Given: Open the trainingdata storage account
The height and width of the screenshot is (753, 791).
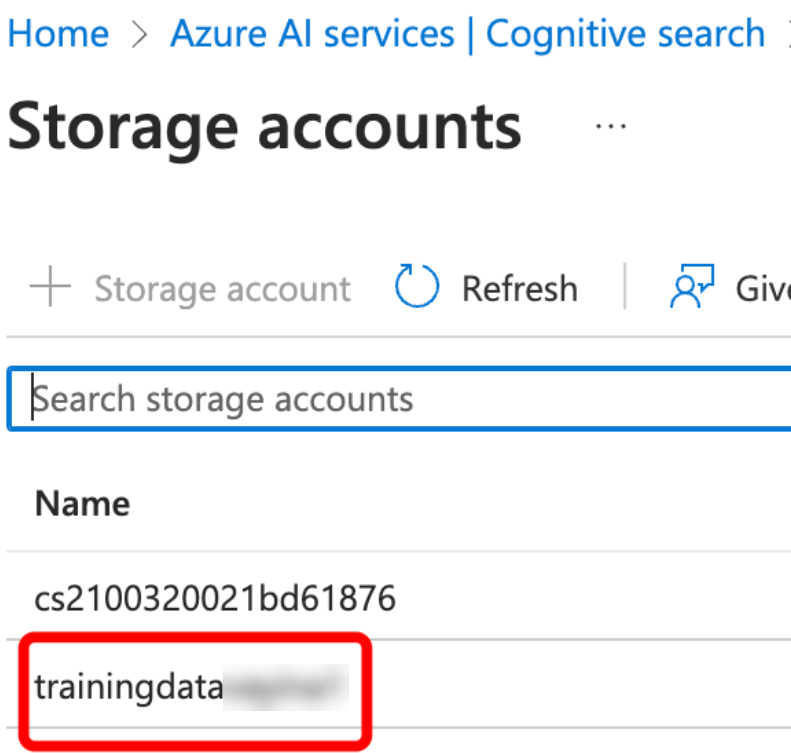Looking at the screenshot, I should click(x=128, y=688).
